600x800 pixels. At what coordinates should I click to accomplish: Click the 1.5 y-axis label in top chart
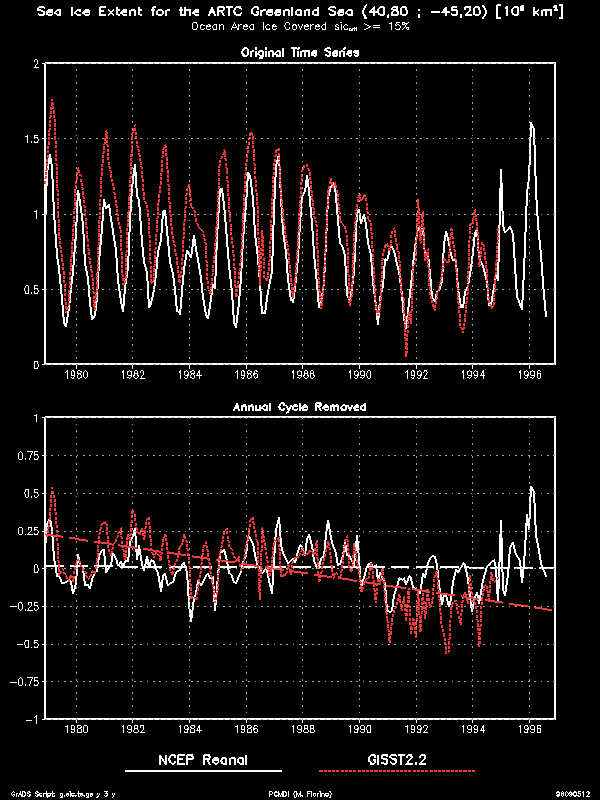tap(30, 139)
